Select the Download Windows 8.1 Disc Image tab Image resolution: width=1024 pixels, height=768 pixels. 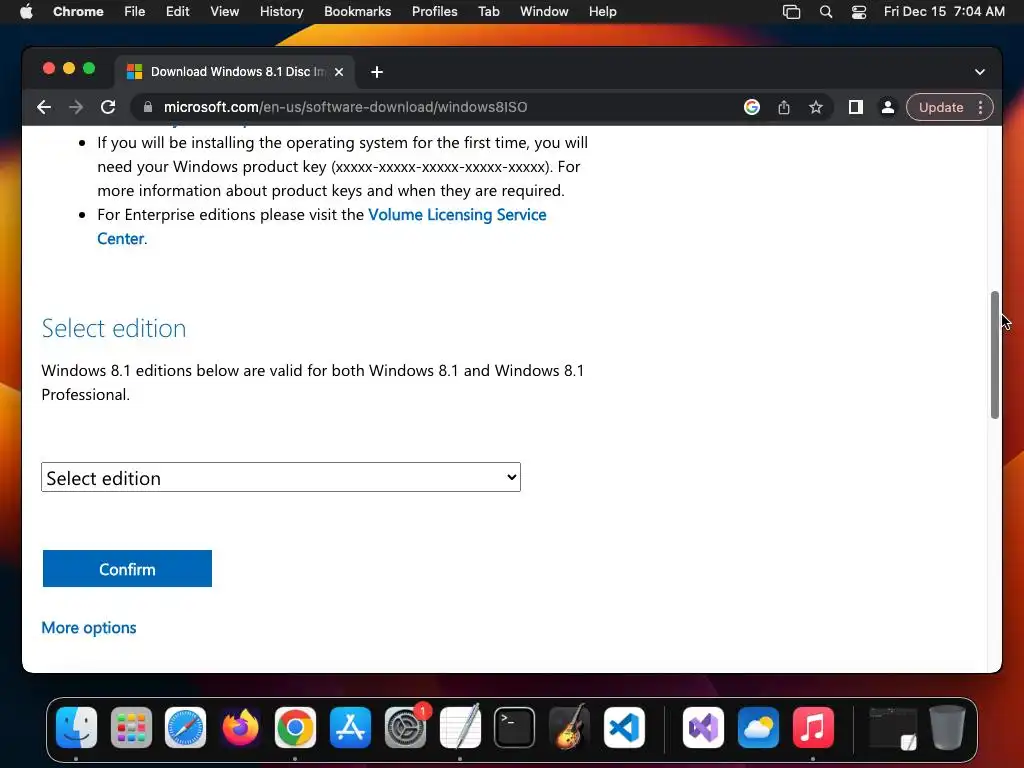tap(236, 72)
